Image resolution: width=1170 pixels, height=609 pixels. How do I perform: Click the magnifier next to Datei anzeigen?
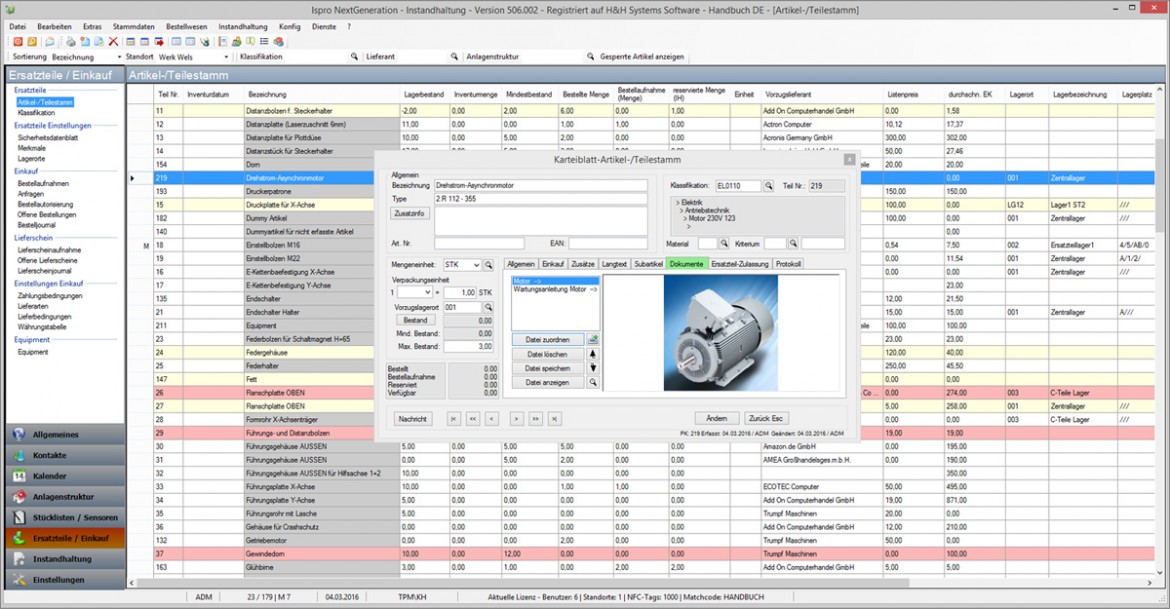[x=593, y=382]
